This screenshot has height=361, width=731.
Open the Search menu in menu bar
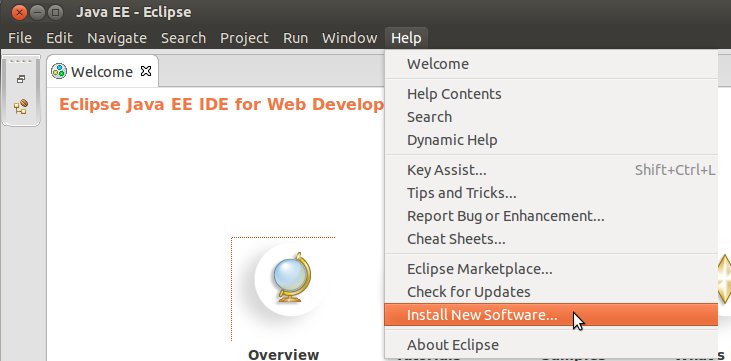click(183, 38)
